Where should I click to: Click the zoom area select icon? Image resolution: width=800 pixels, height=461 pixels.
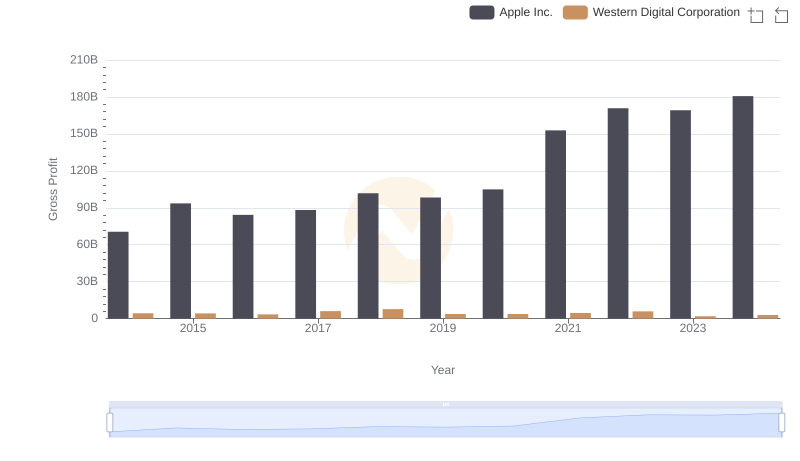click(x=756, y=15)
